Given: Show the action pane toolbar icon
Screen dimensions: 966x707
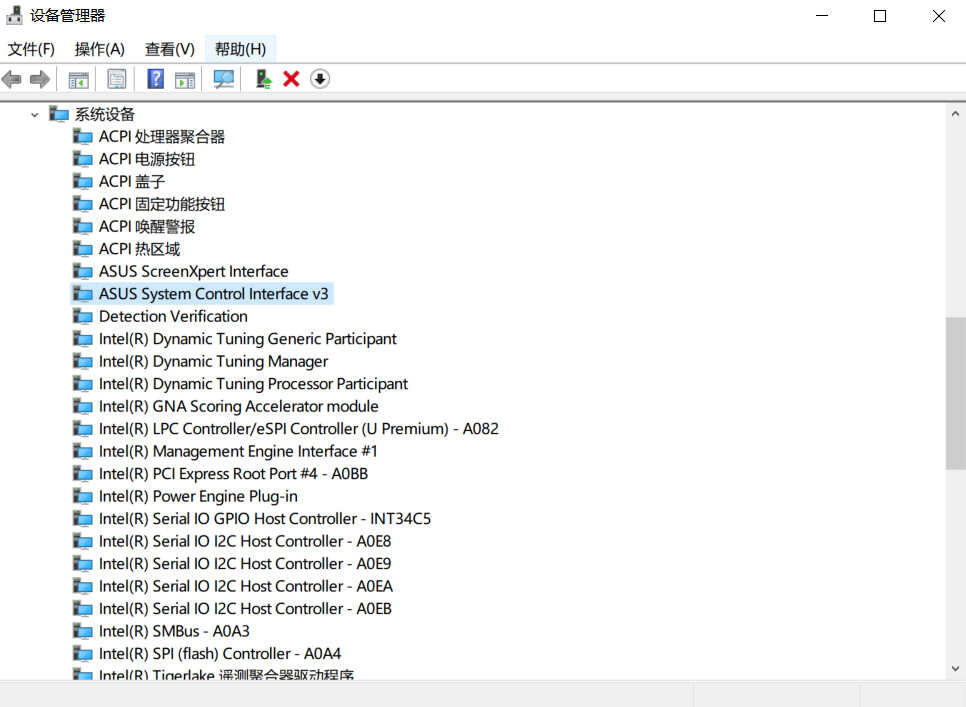Looking at the screenshot, I should pos(185,79).
